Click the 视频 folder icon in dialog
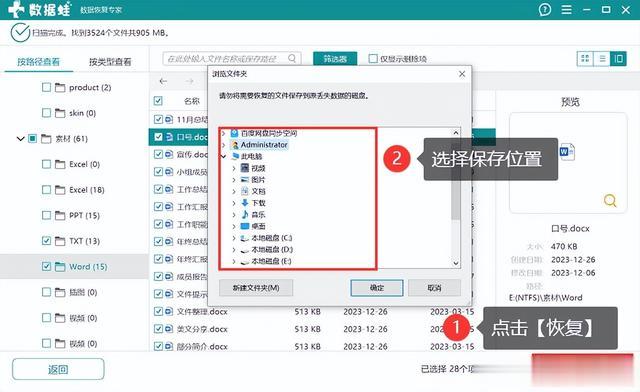Viewport: 640px width, 392px height. [245, 168]
